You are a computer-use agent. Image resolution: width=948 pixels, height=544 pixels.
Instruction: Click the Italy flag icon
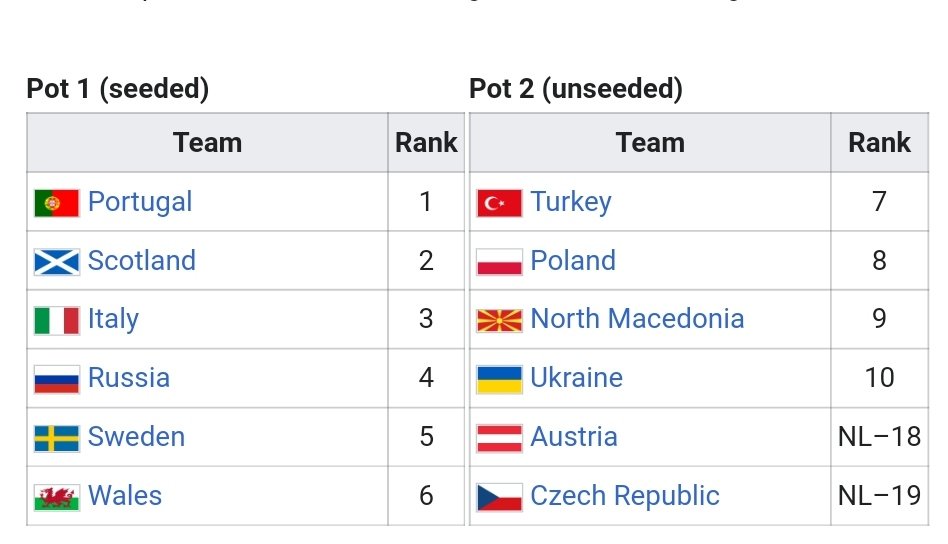pos(57,320)
